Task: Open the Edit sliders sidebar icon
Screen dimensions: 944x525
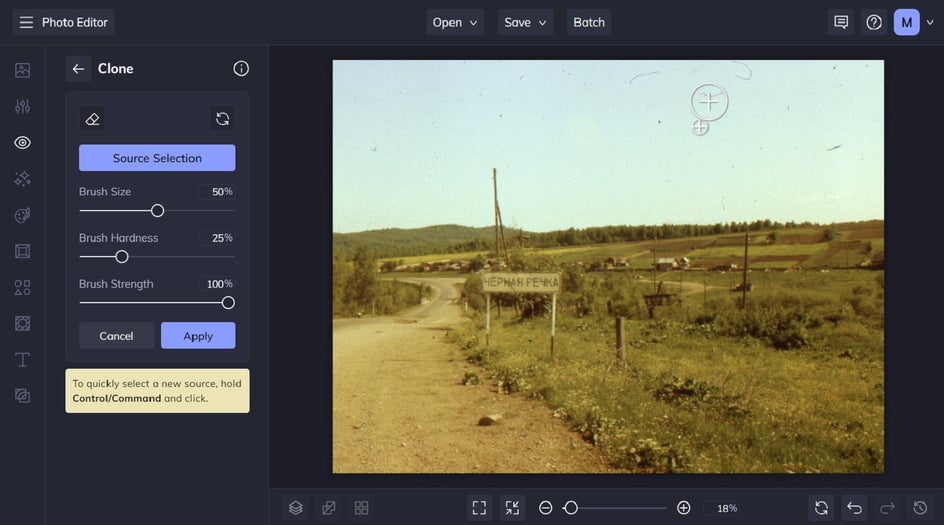Action: (22, 107)
